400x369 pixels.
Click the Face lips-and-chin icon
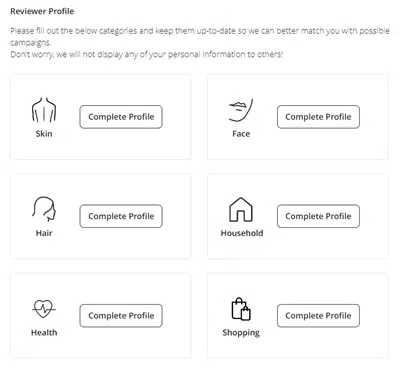pos(241,110)
